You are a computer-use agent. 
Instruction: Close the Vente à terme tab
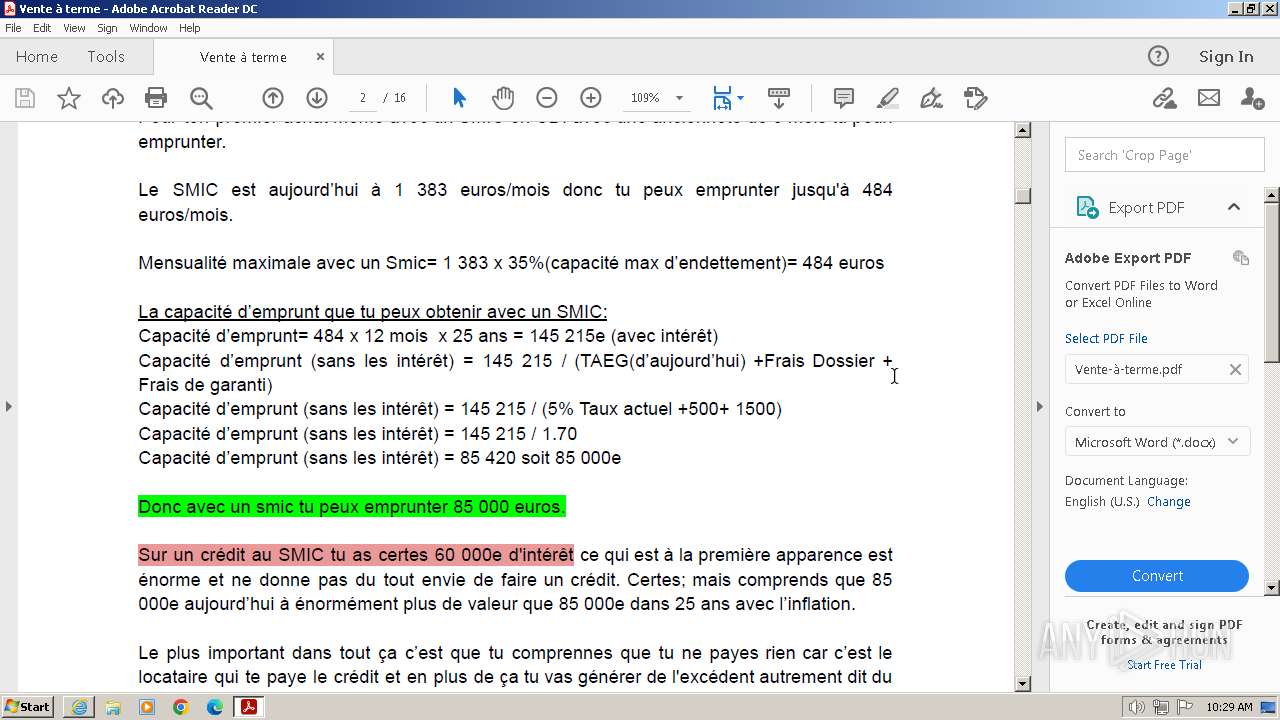(x=321, y=57)
